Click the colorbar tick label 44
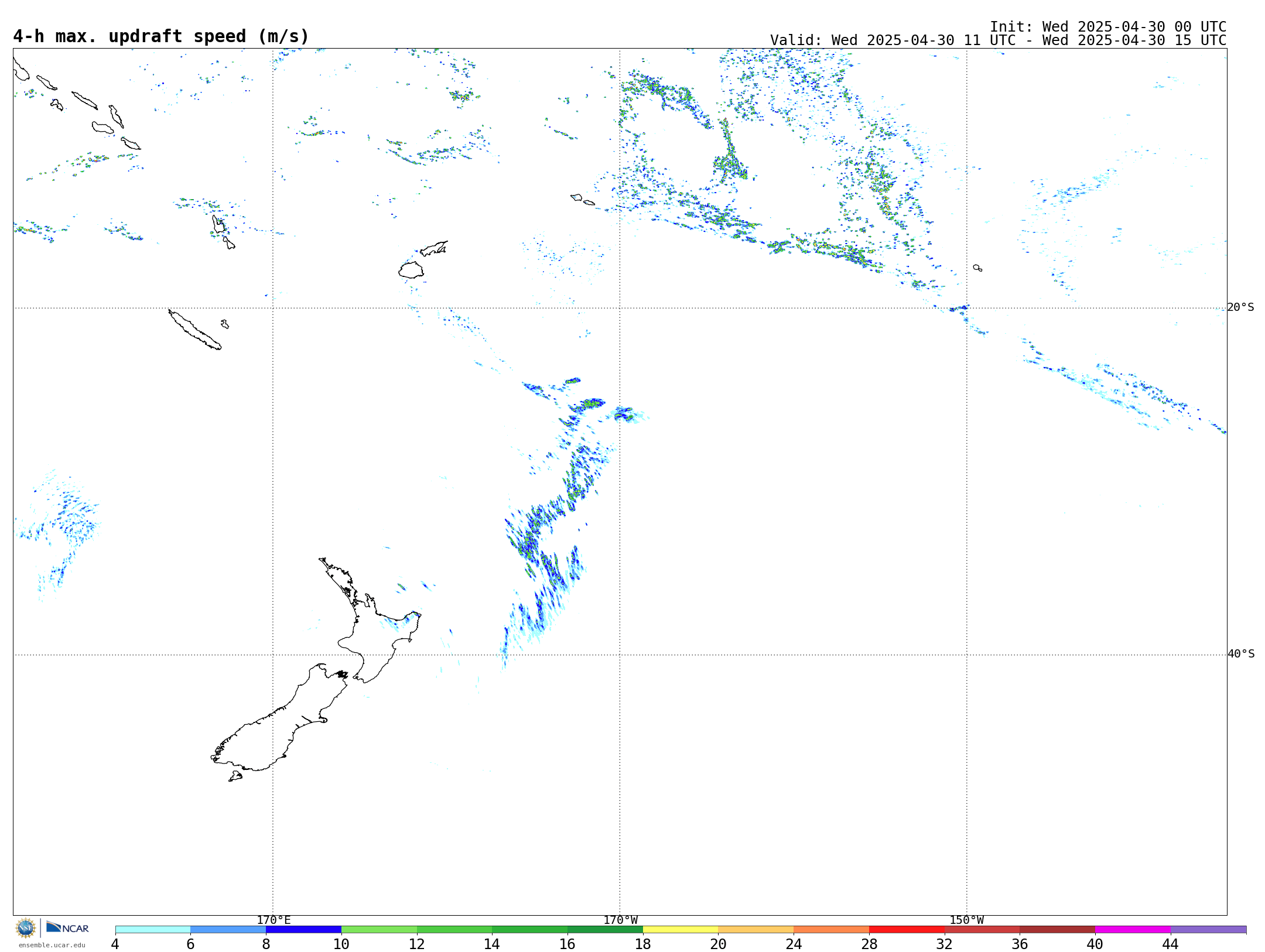 [x=1171, y=944]
